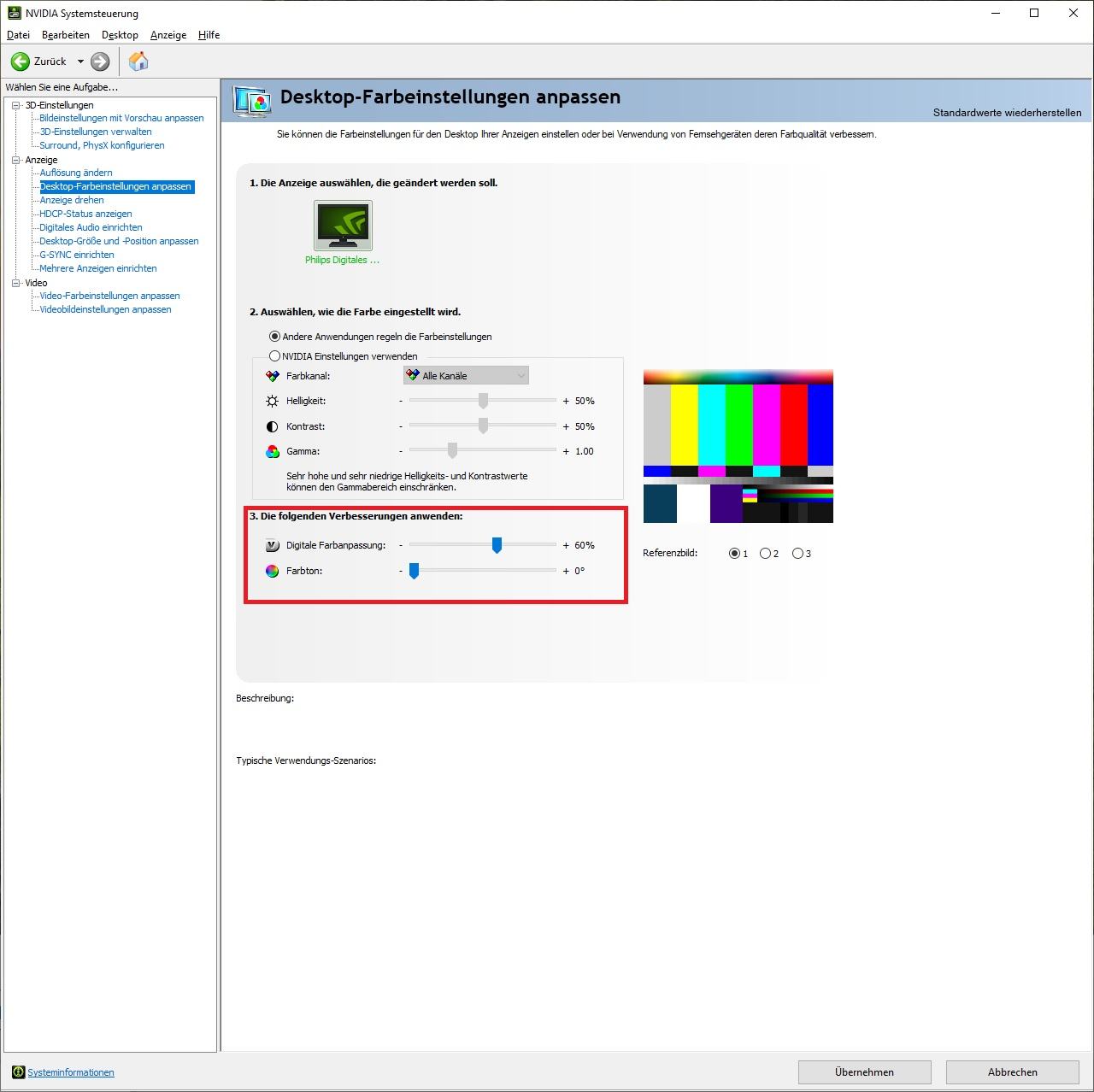Click the Helligkeit slider handle
The width and height of the screenshot is (1094, 1092).
coord(483,401)
